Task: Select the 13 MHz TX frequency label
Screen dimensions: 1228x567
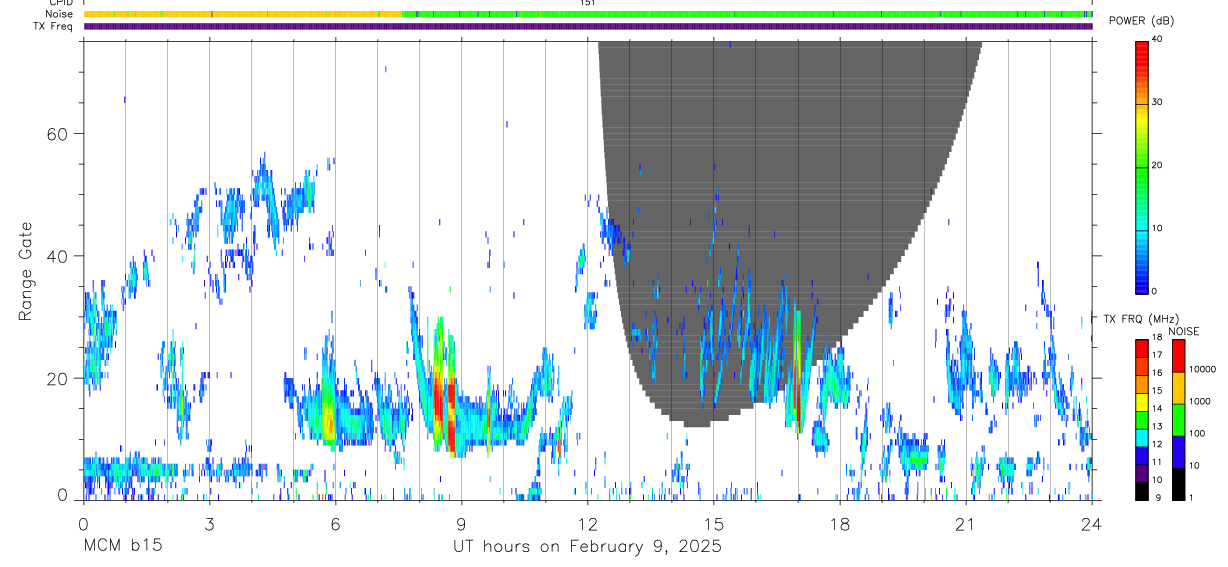Action: pos(1157,426)
